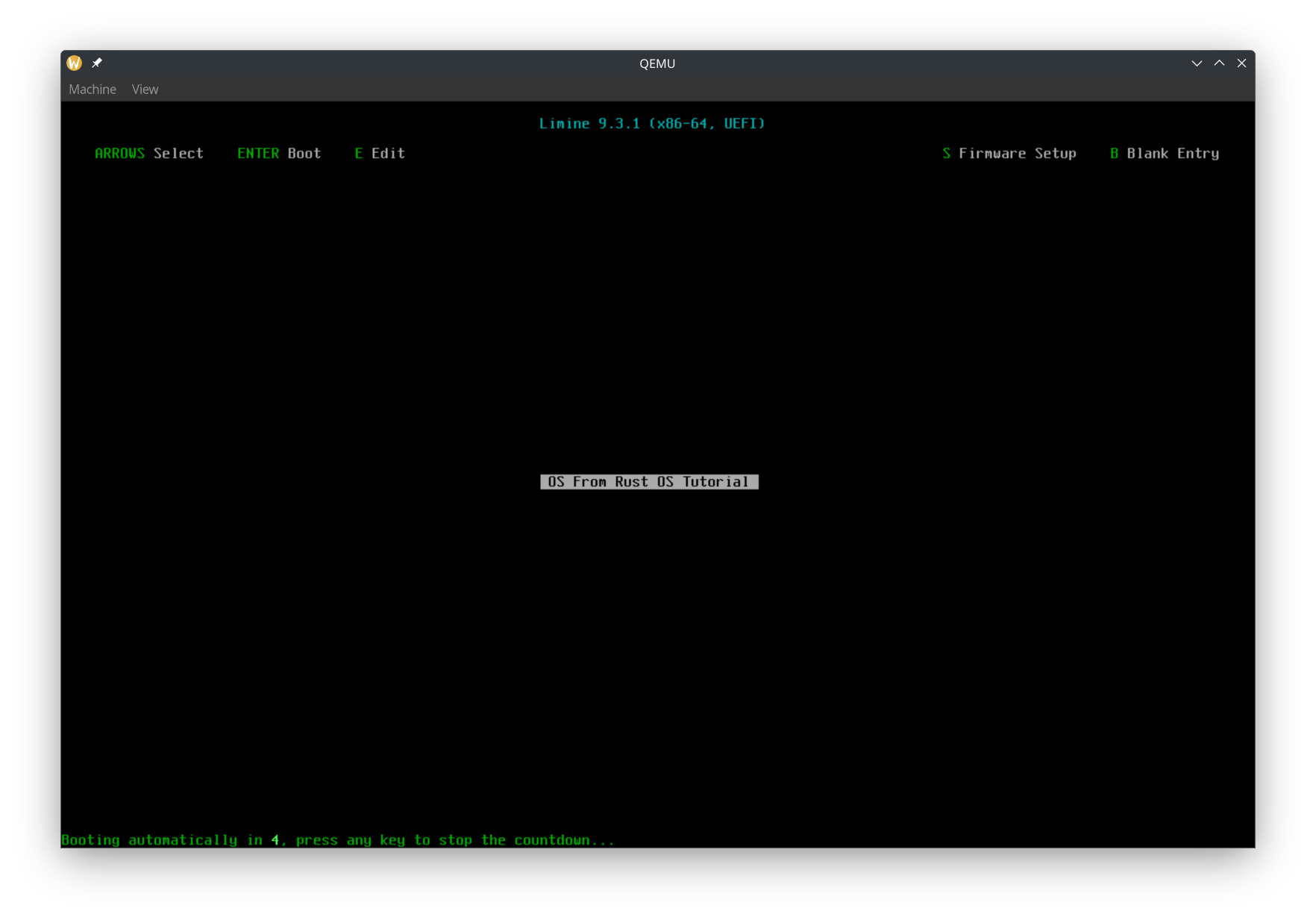Click the booting countdown message
This screenshot has height=920, width=1316.
point(338,839)
